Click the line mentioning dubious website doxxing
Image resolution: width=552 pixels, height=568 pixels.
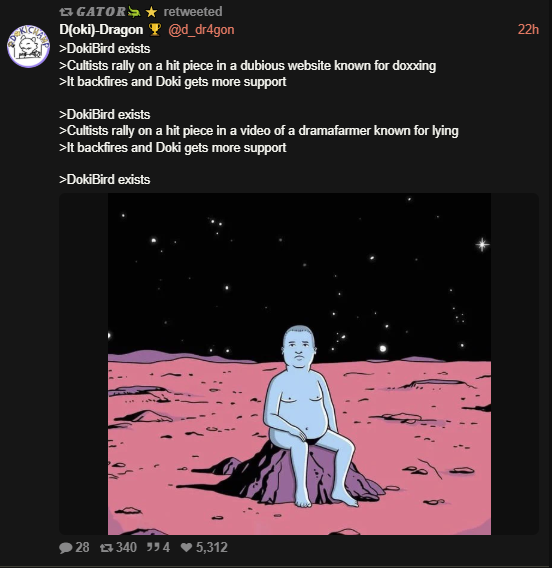pos(247,66)
